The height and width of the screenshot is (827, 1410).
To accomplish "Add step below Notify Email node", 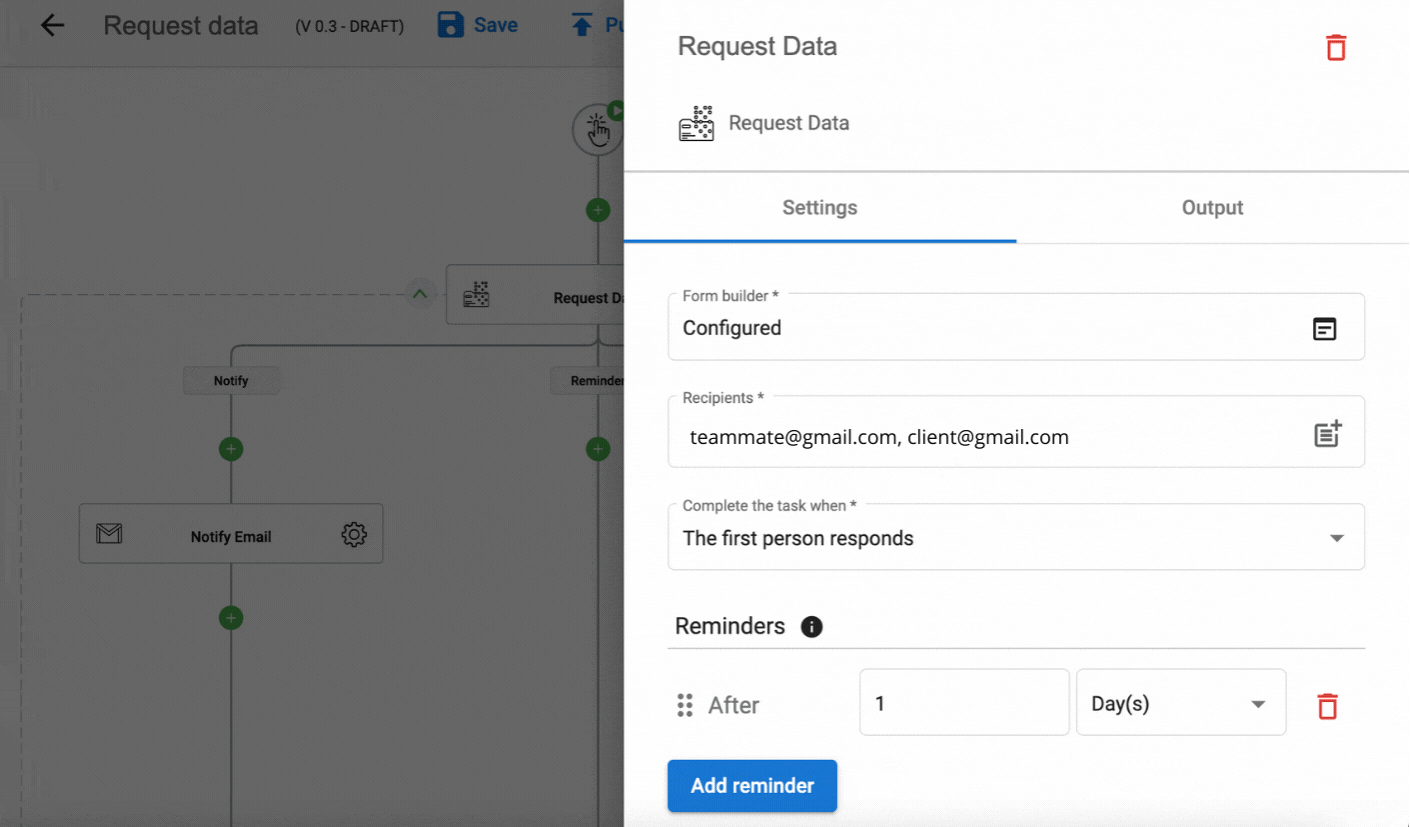I will tap(231, 618).
